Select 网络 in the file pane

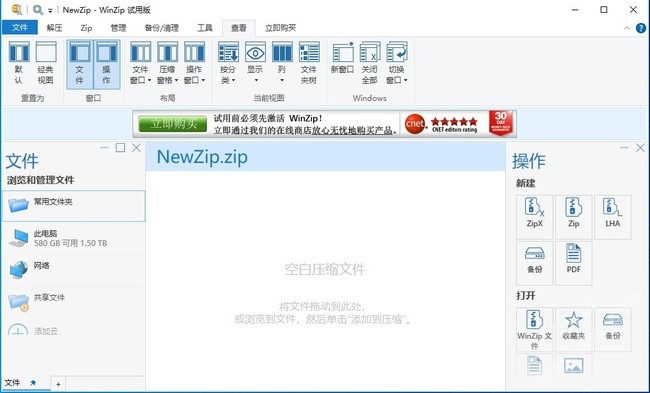point(73,270)
